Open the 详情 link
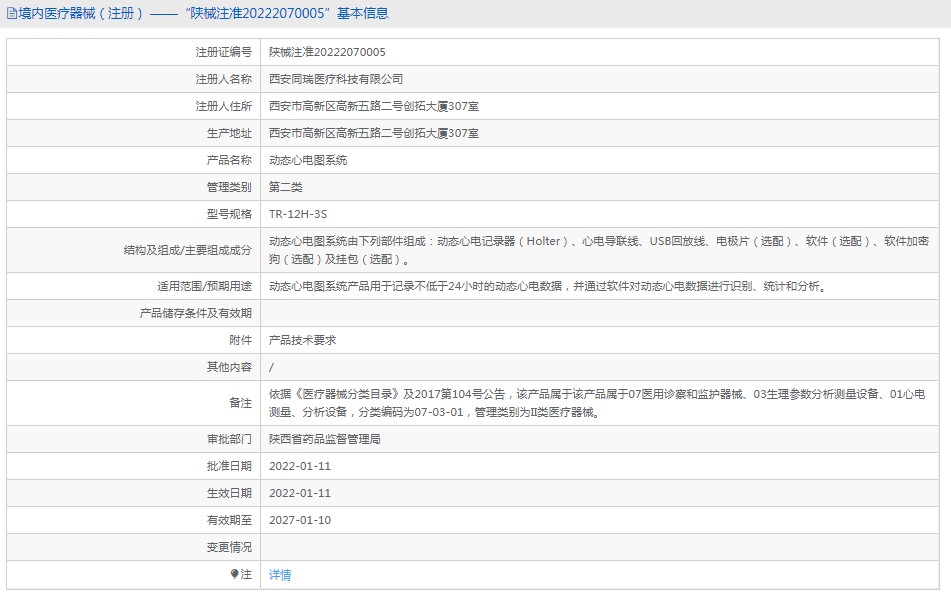951x595 pixels. click(280, 574)
